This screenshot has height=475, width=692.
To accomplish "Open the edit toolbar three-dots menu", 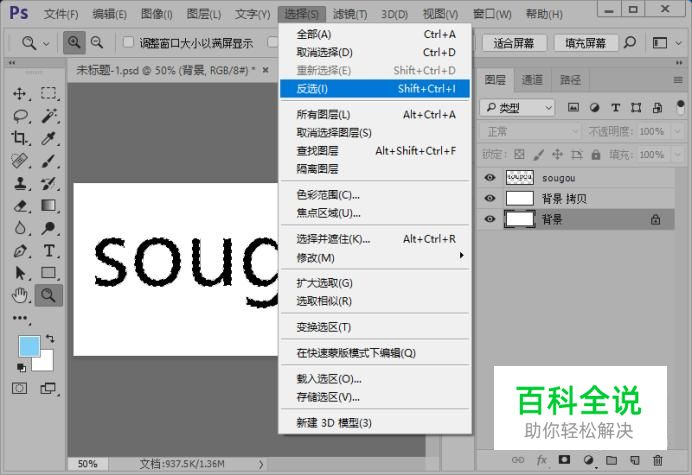I will (x=19, y=317).
